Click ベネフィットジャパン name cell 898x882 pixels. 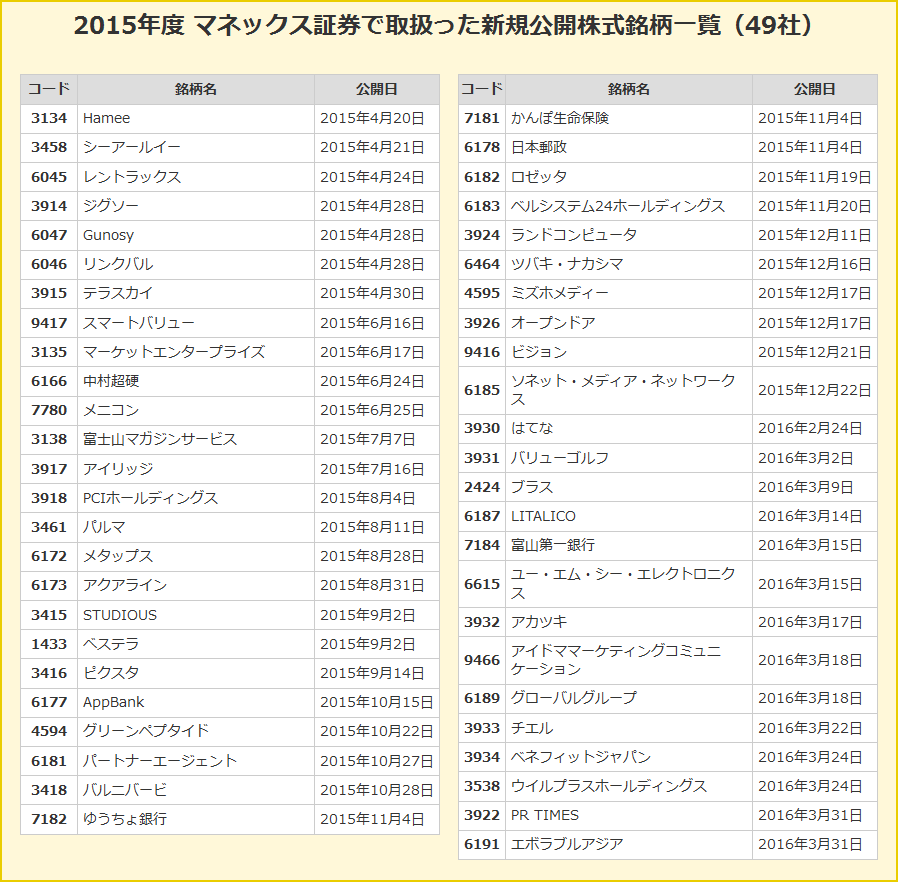[629, 758]
